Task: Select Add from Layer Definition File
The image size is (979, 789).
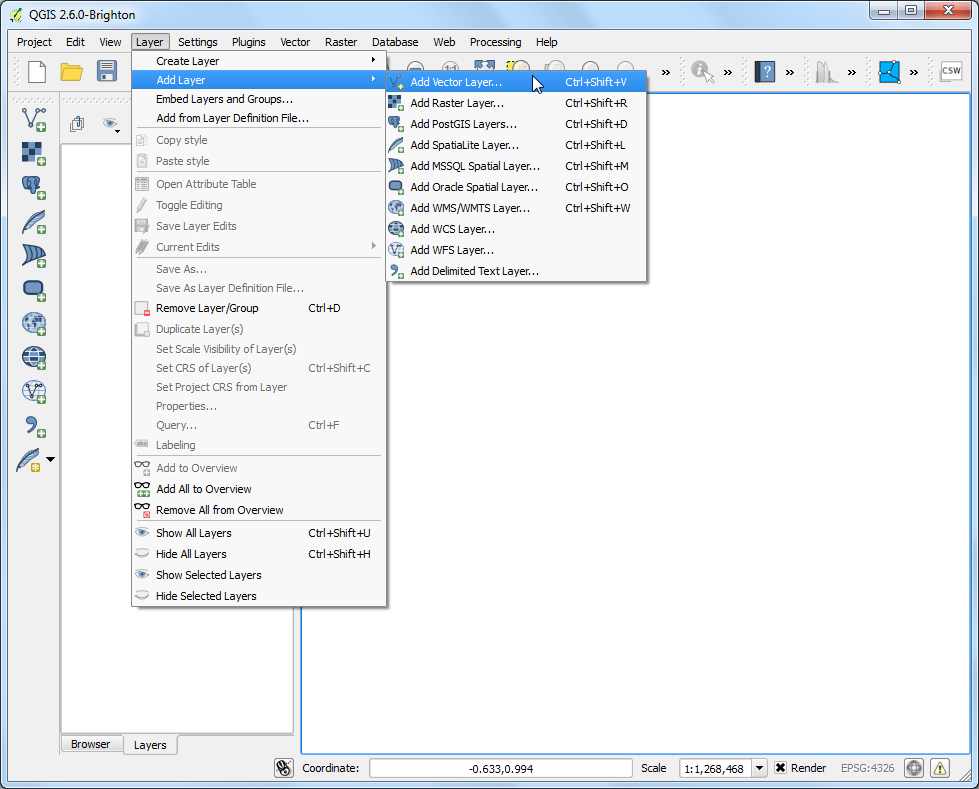Action: tap(258, 118)
